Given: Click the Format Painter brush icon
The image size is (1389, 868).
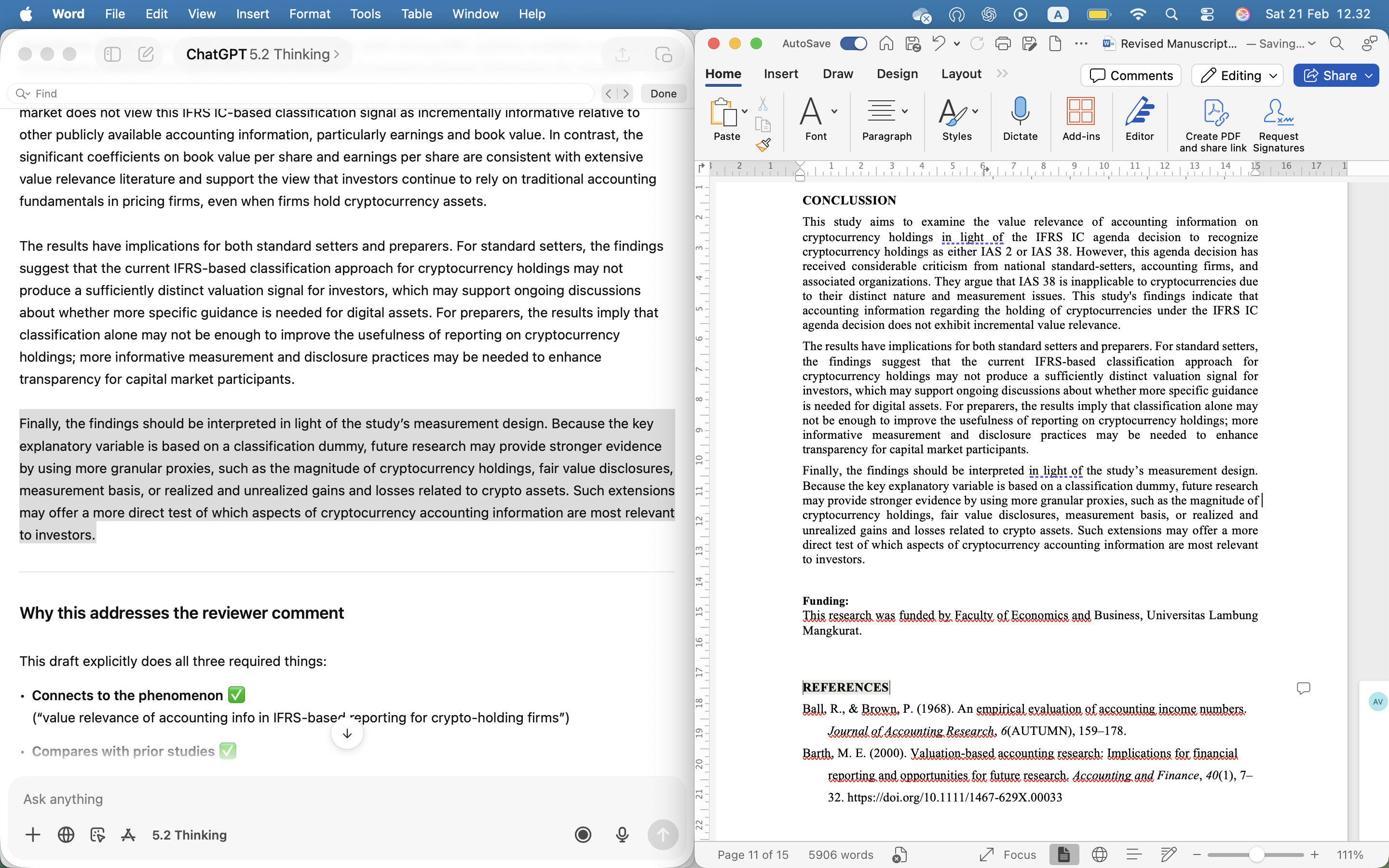Looking at the screenshot, I should coord(763,146).
